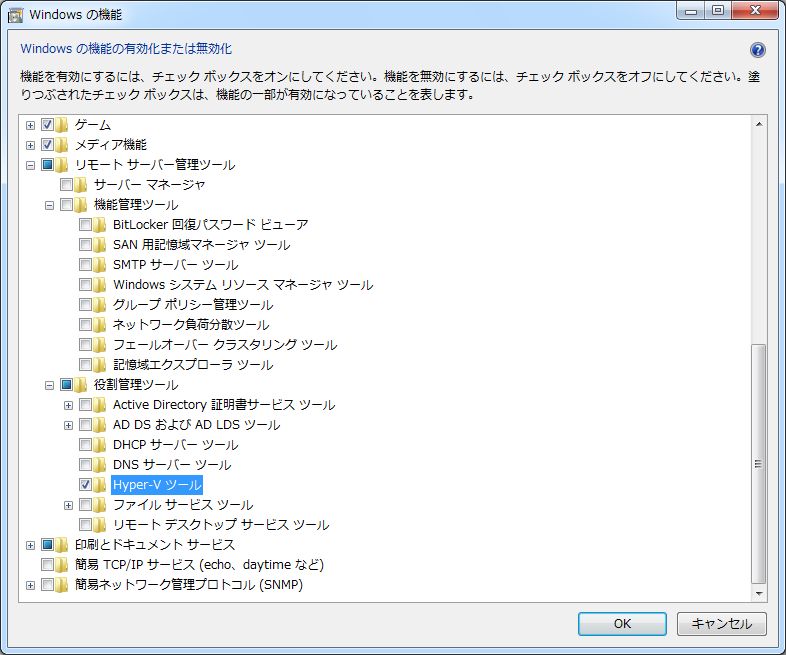Click the folder icon beside メディア機能

[x=62, y=144]
